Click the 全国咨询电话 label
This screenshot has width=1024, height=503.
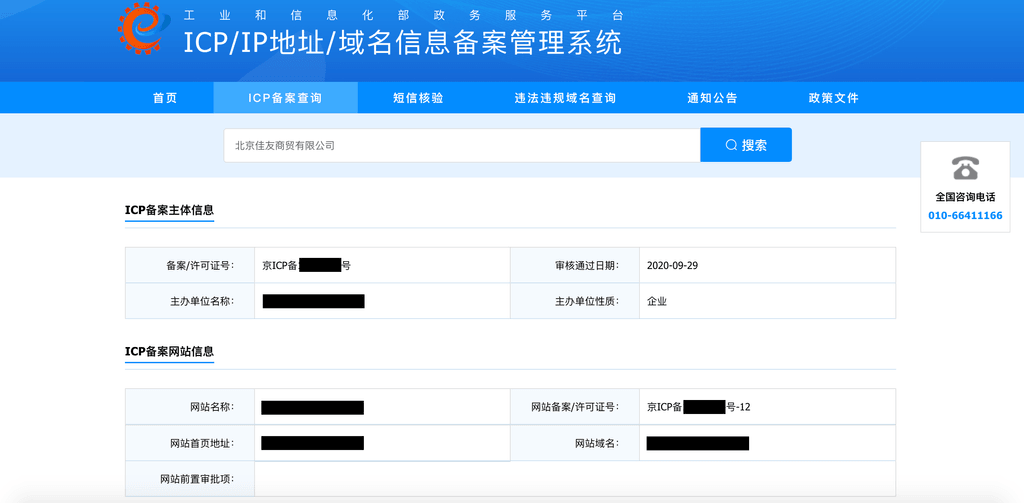tap(965, 197)
